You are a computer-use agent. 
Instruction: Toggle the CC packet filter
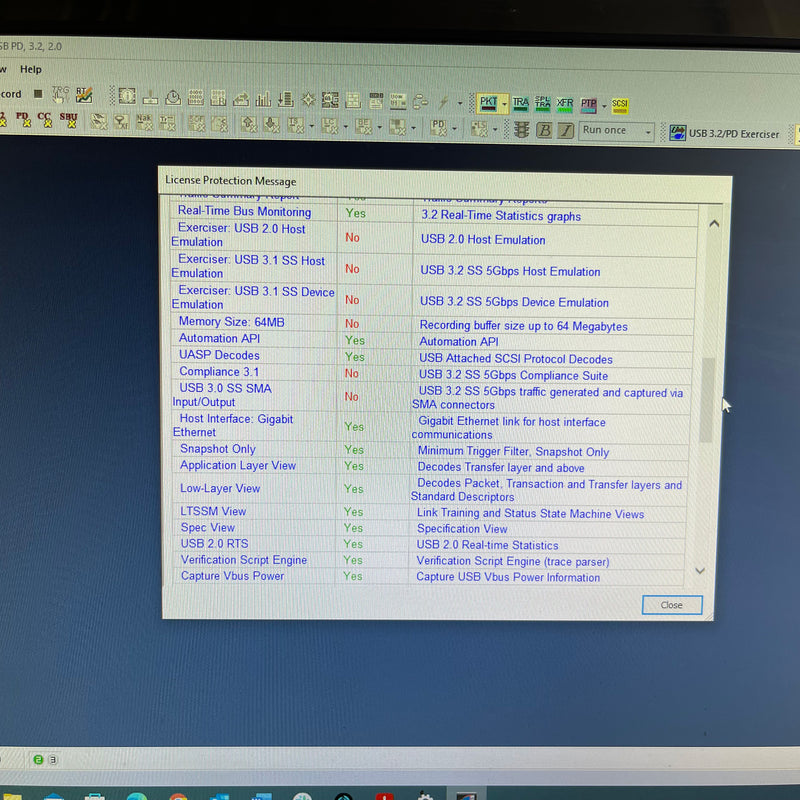pyautogui.click(x=45, y=118)
